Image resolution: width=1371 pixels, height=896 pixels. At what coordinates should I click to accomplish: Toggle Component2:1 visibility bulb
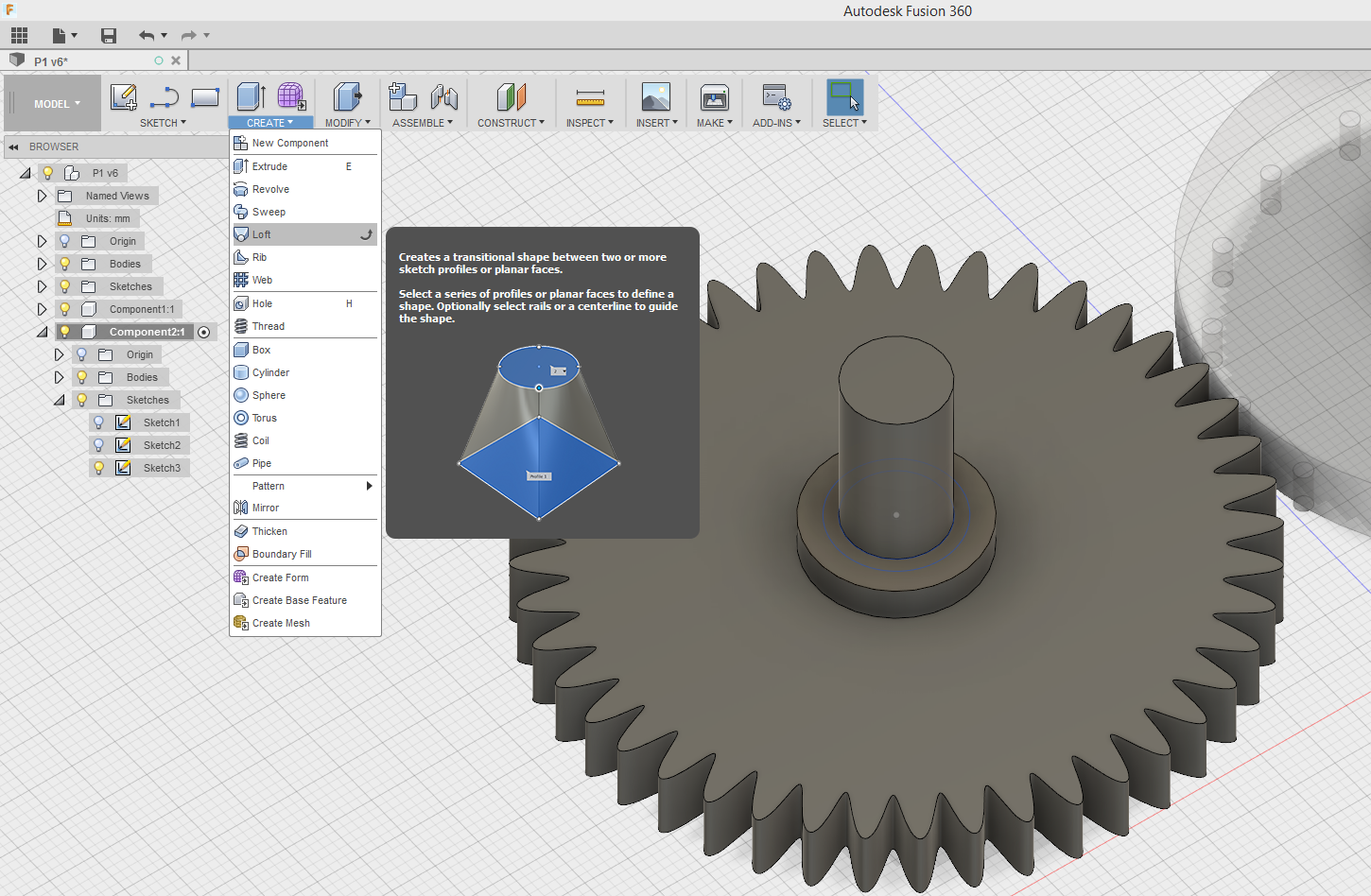[65, 332]
